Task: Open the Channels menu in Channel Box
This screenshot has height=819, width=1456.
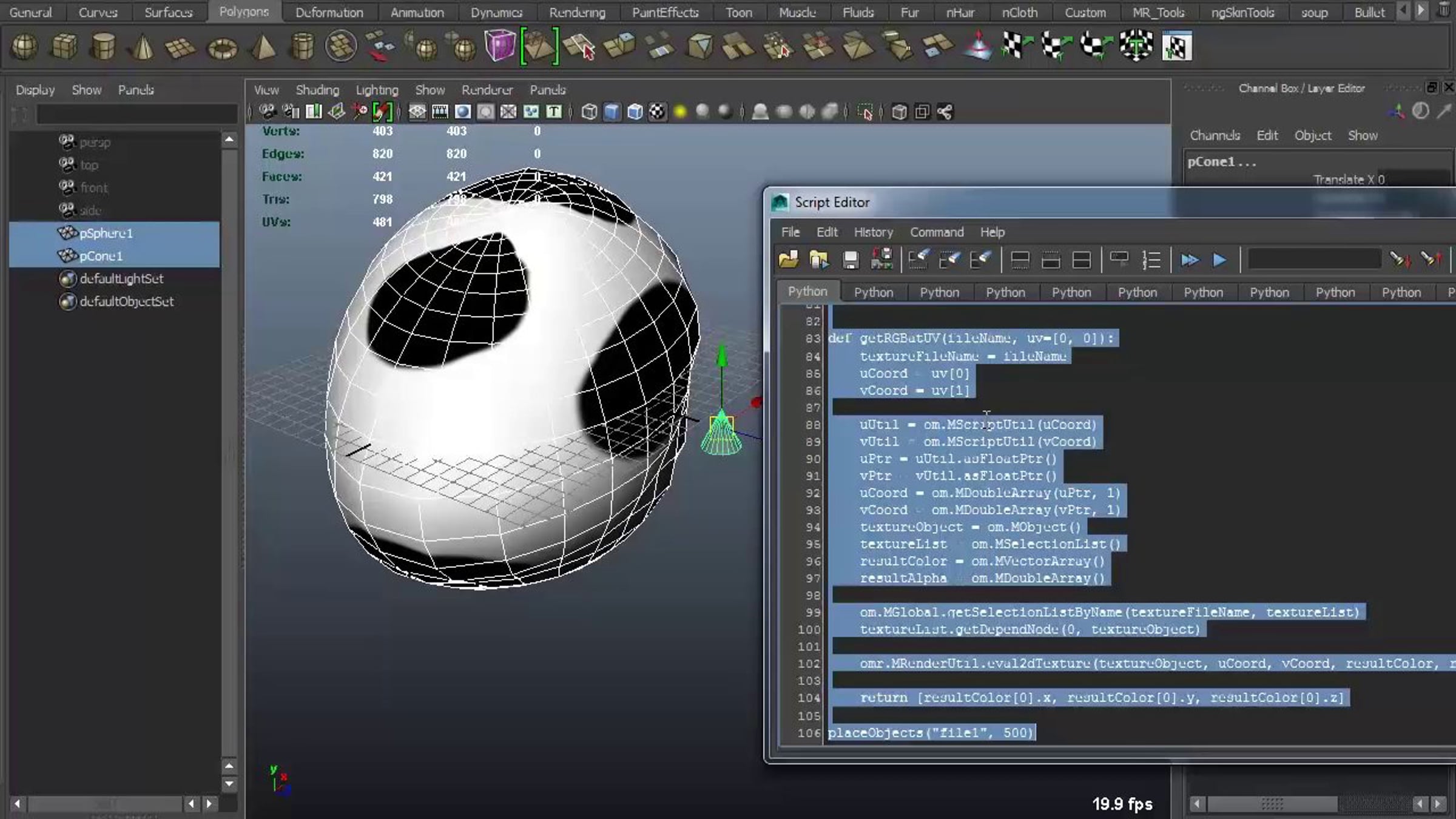Action: tap(1215, 135)
